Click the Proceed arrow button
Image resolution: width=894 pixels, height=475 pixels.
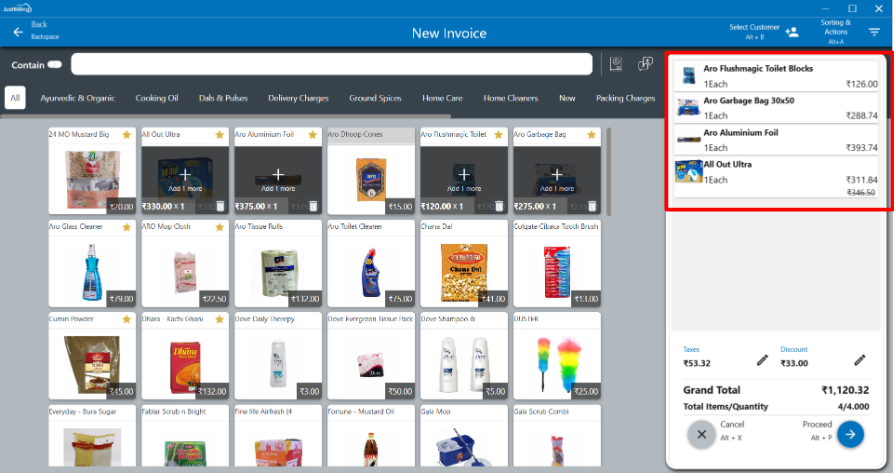click(850, 434)
